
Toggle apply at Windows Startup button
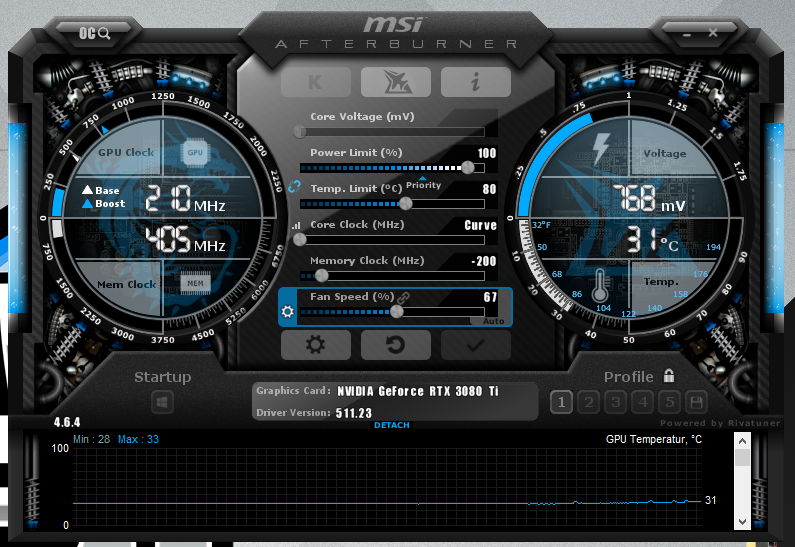point(162,403)
